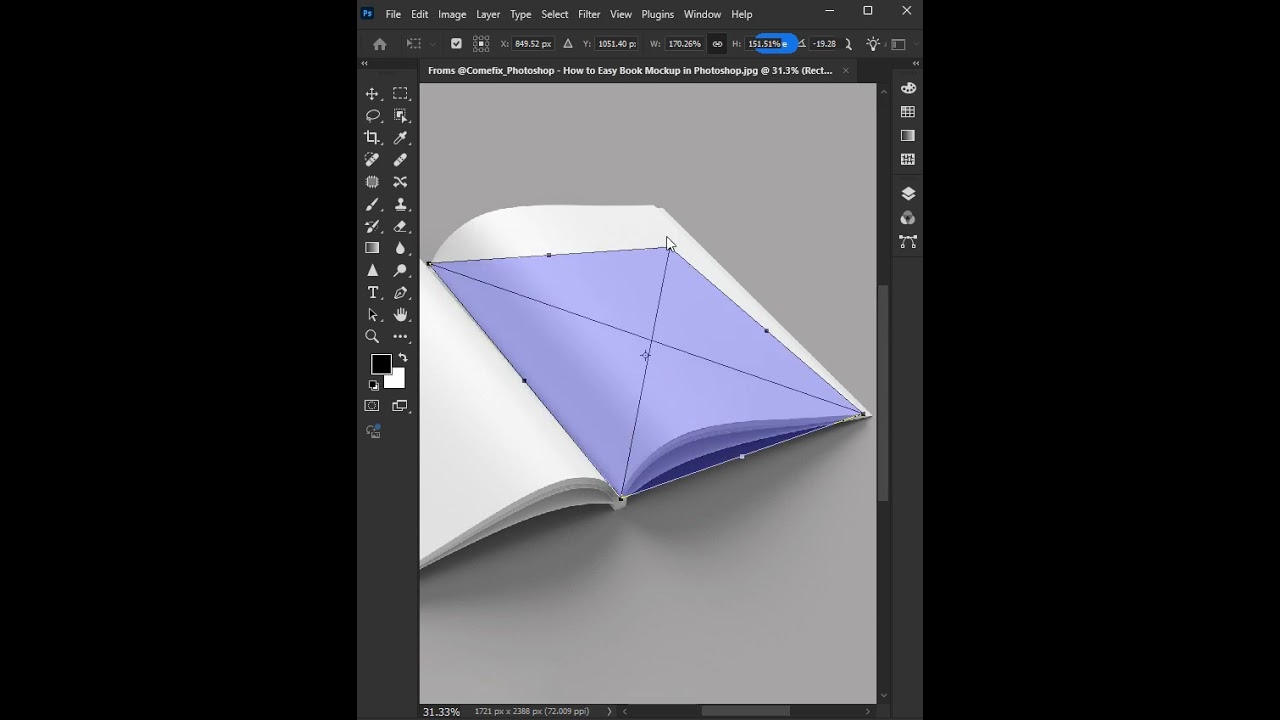The height and width of the screenshot is (720, 1280).
Task: Choose the Spot Healing Brush tool
Action: (x=372, y=160)
